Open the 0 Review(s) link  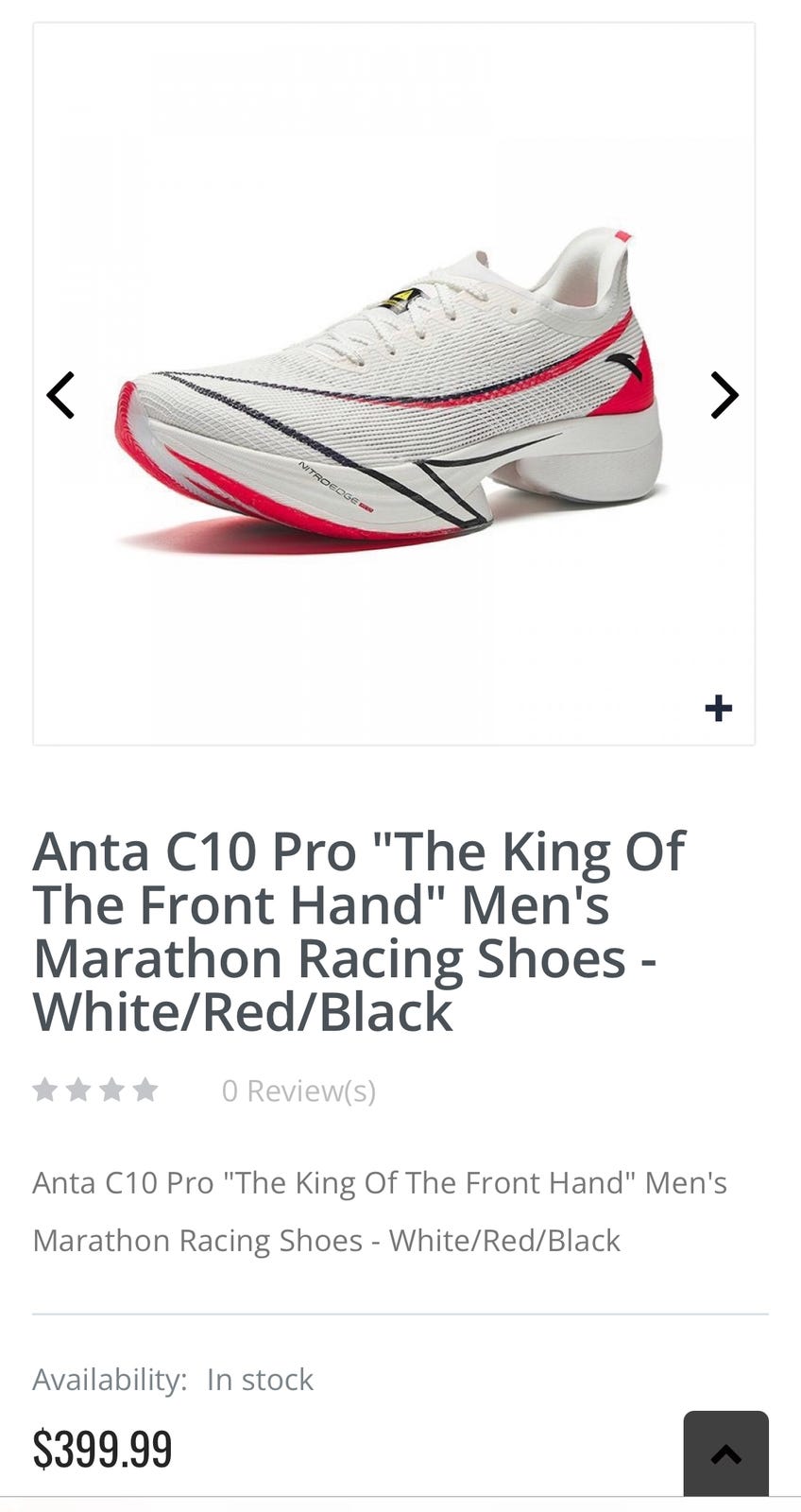[298, 1091]
